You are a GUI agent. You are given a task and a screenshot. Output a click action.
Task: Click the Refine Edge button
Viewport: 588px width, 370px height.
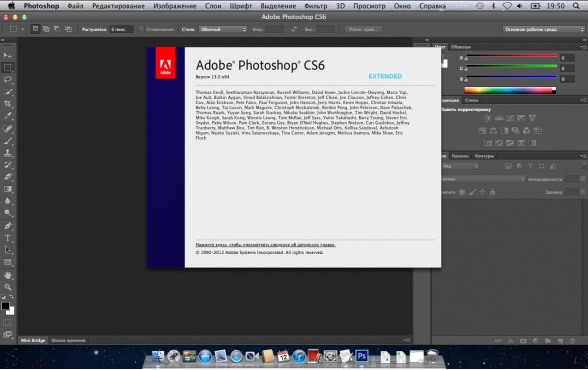[x=363, y=29]
